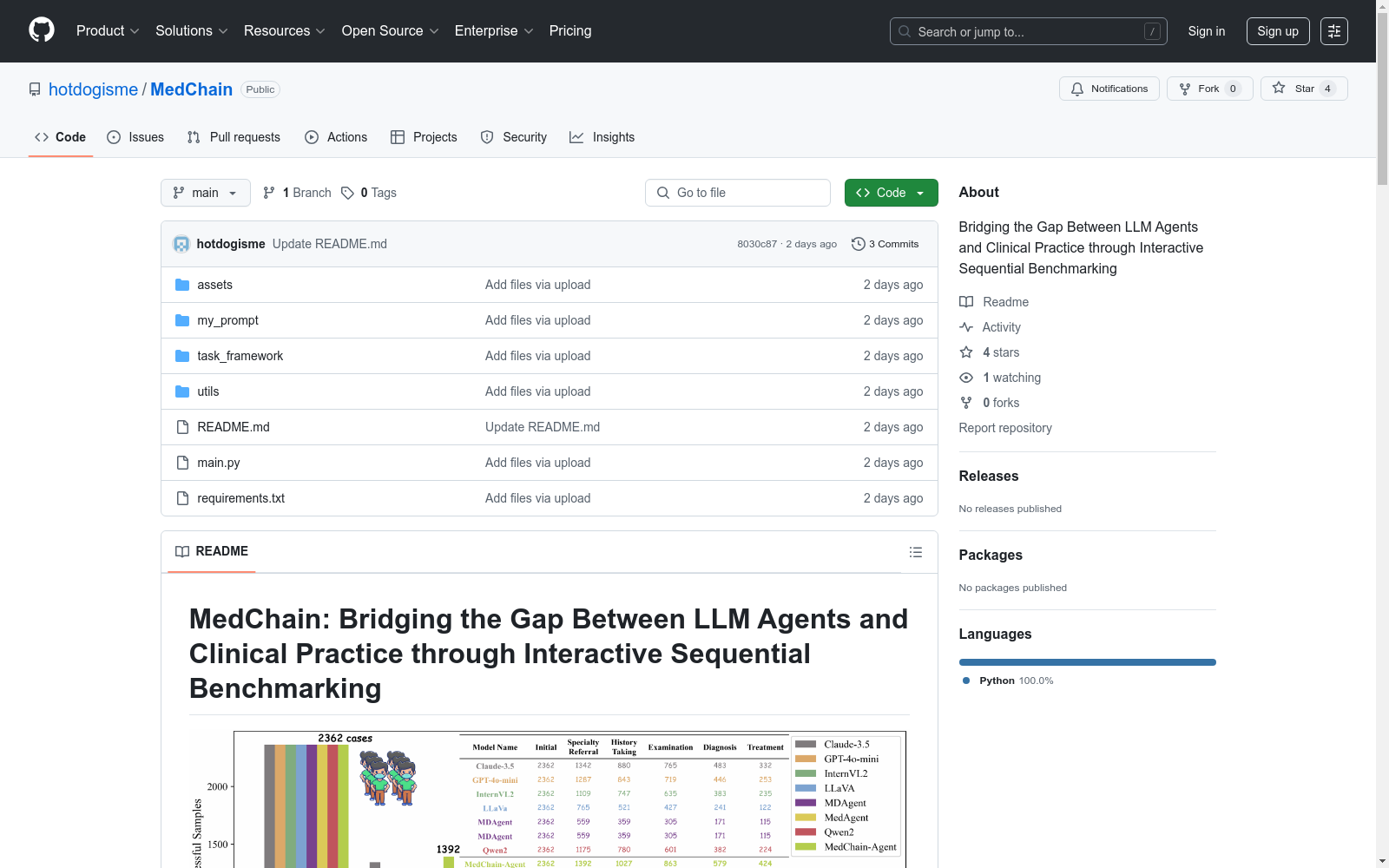The width and height of the screenshot is (1389, 868).
Task: Select the Code repository tab
Action: (x=61, y=137)
